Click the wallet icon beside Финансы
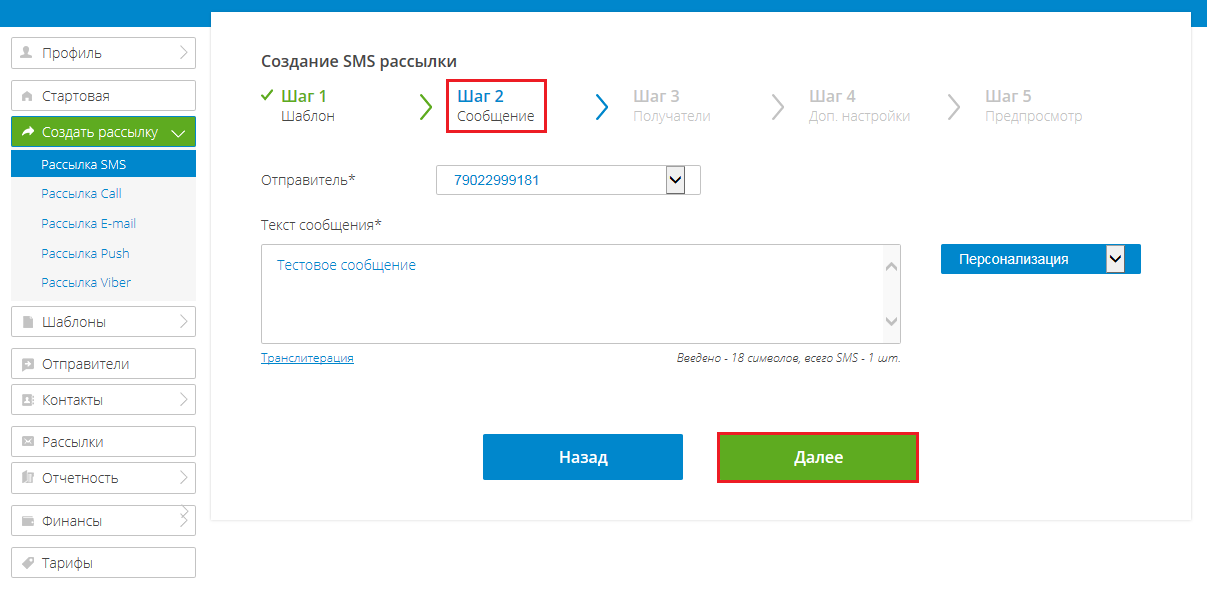1207x598 pixels. click(x=27, y=521)
